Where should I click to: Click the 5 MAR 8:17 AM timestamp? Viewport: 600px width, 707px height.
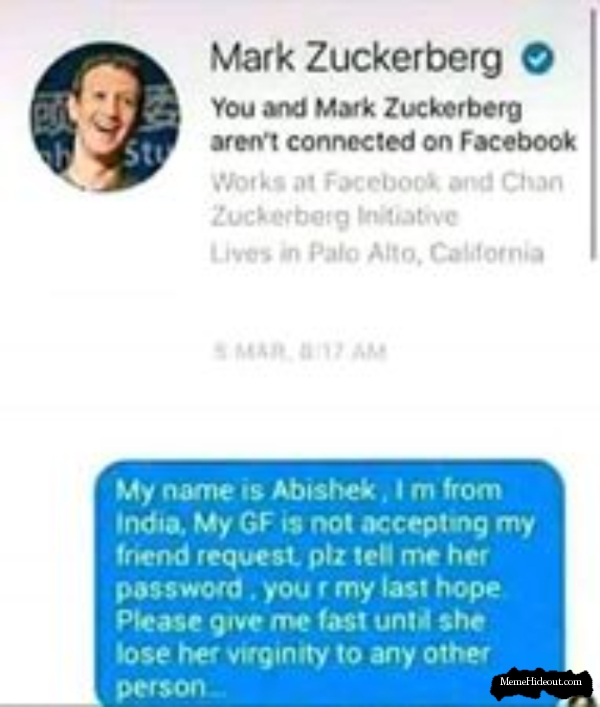(300, 352)
